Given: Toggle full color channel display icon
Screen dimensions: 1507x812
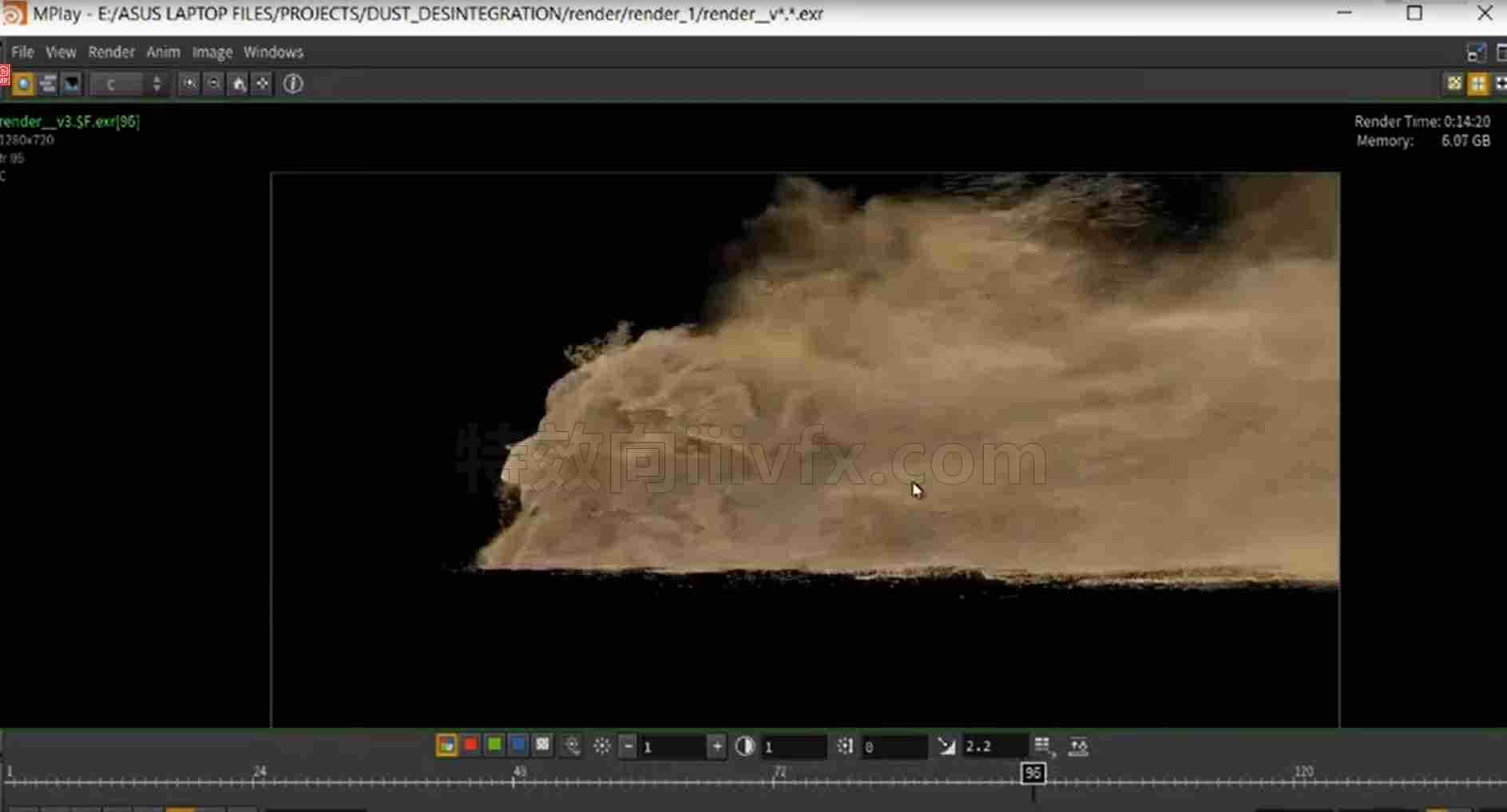Looking at the screenshot, I should coord(446,746).
